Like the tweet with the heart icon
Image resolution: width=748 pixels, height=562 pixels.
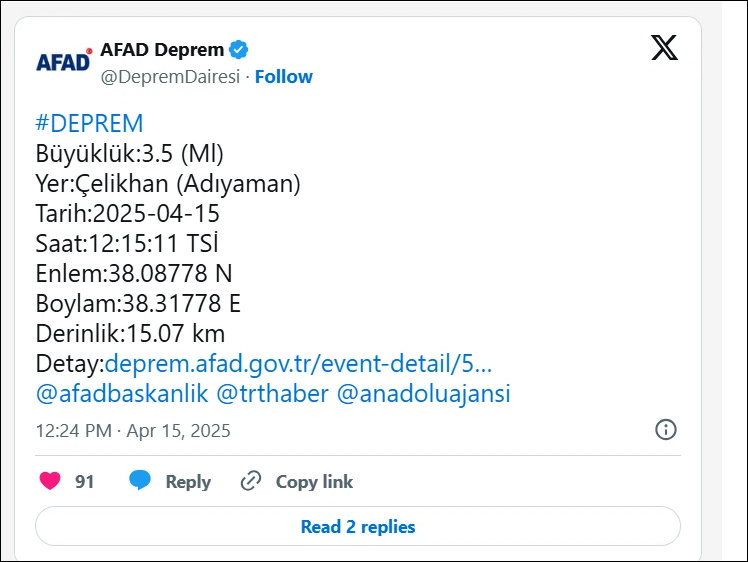50,481
